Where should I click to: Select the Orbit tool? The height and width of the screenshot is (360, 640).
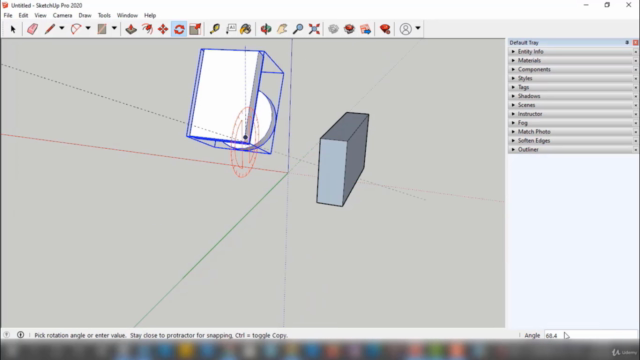coord(266,29)
